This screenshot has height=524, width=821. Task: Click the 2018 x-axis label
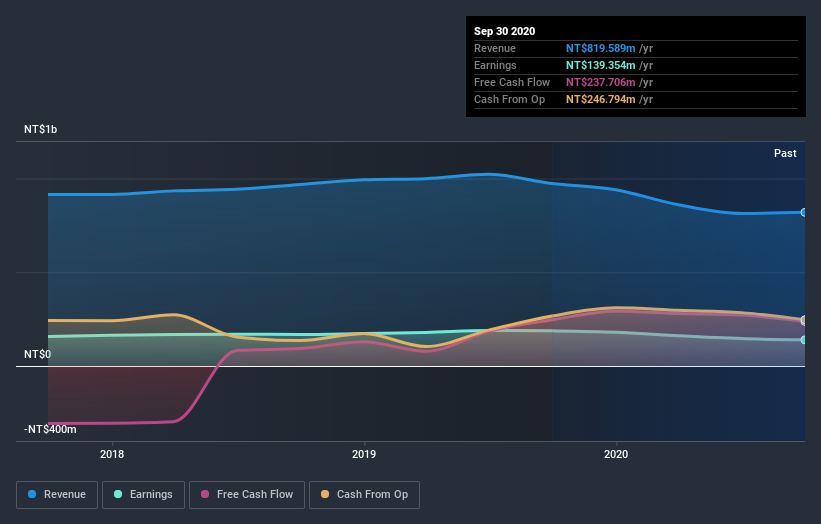pyautogui.click(x=112, y=454)
